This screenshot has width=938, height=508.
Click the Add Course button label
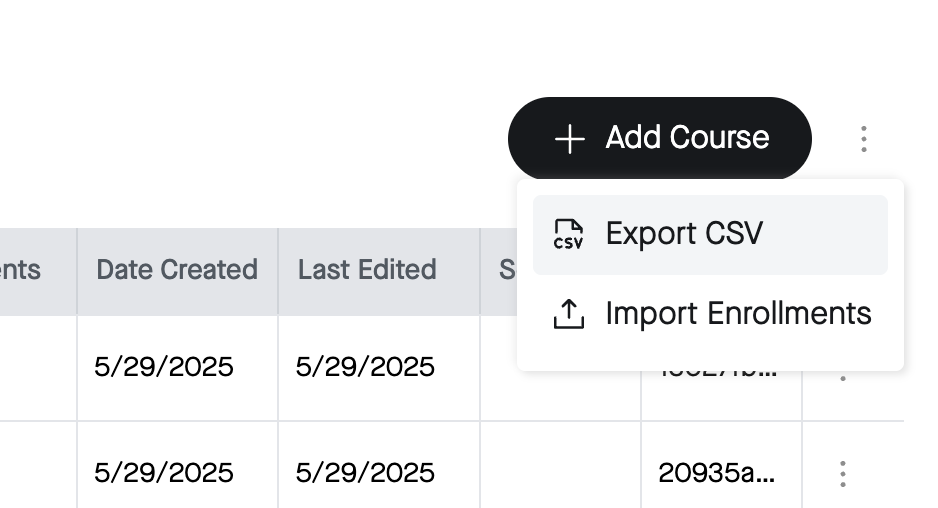(x=687, y=138)
